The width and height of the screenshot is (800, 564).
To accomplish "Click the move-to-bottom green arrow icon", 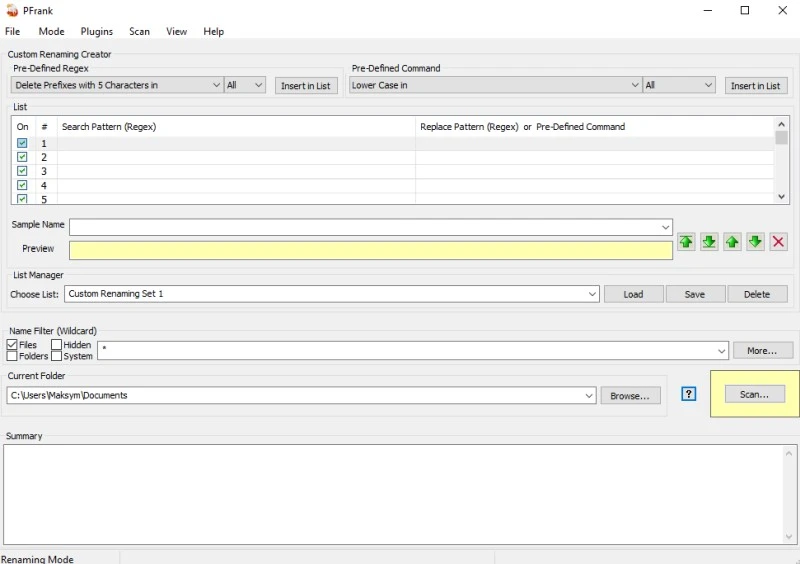I will click(x=709, y=242).
